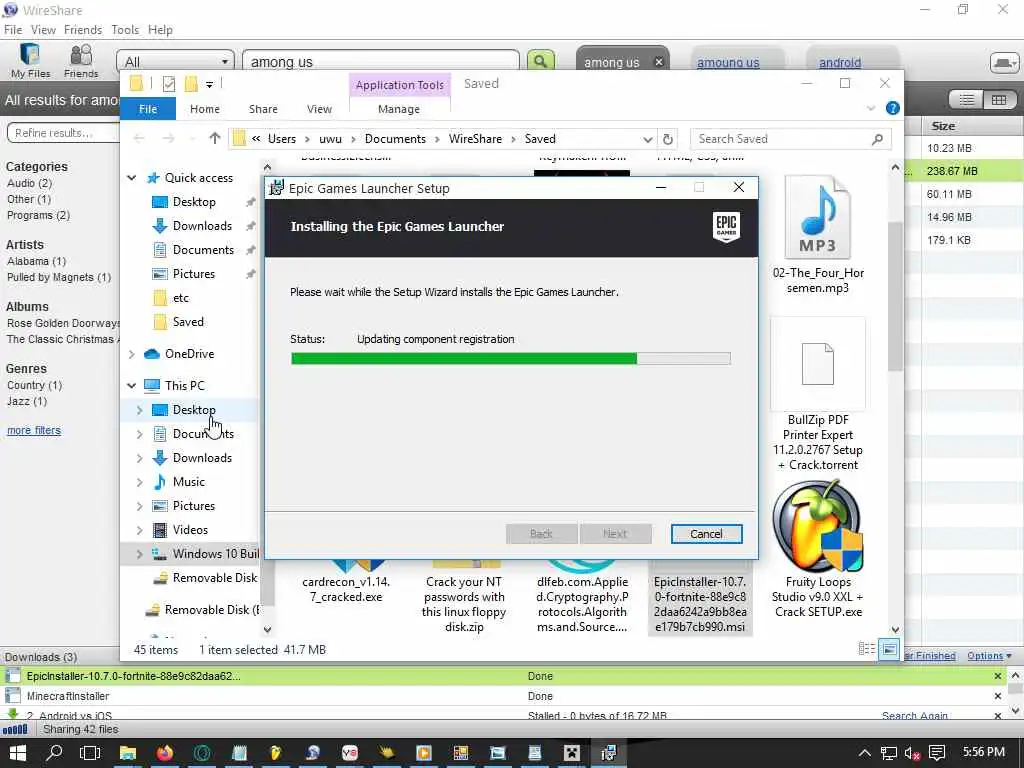Open Customize Quick Access Toolbar dropdown
This screenshot has width=1024, height=768.
click(x=209, y=84)
